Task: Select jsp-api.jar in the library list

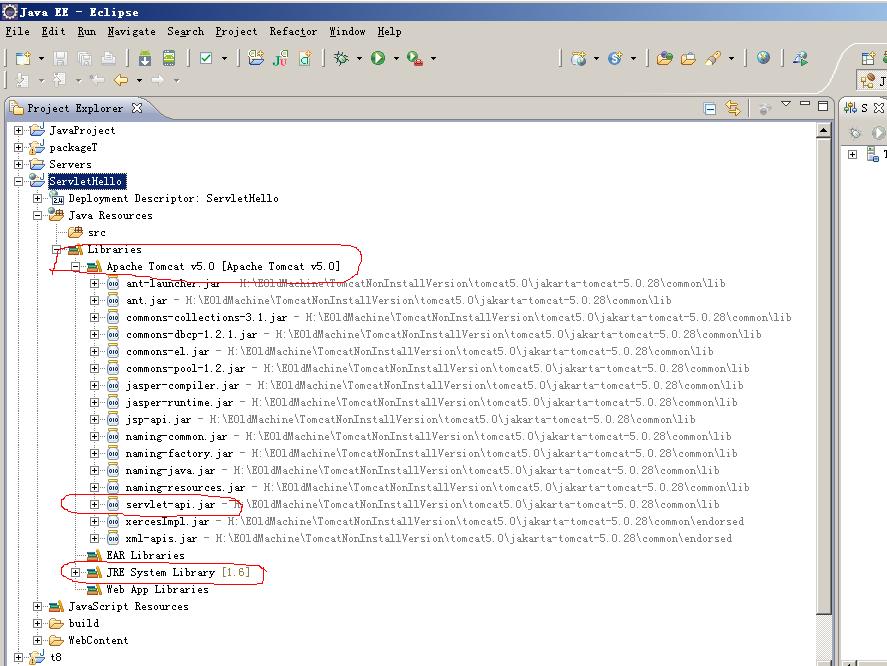Action: (x=158, y=419)
